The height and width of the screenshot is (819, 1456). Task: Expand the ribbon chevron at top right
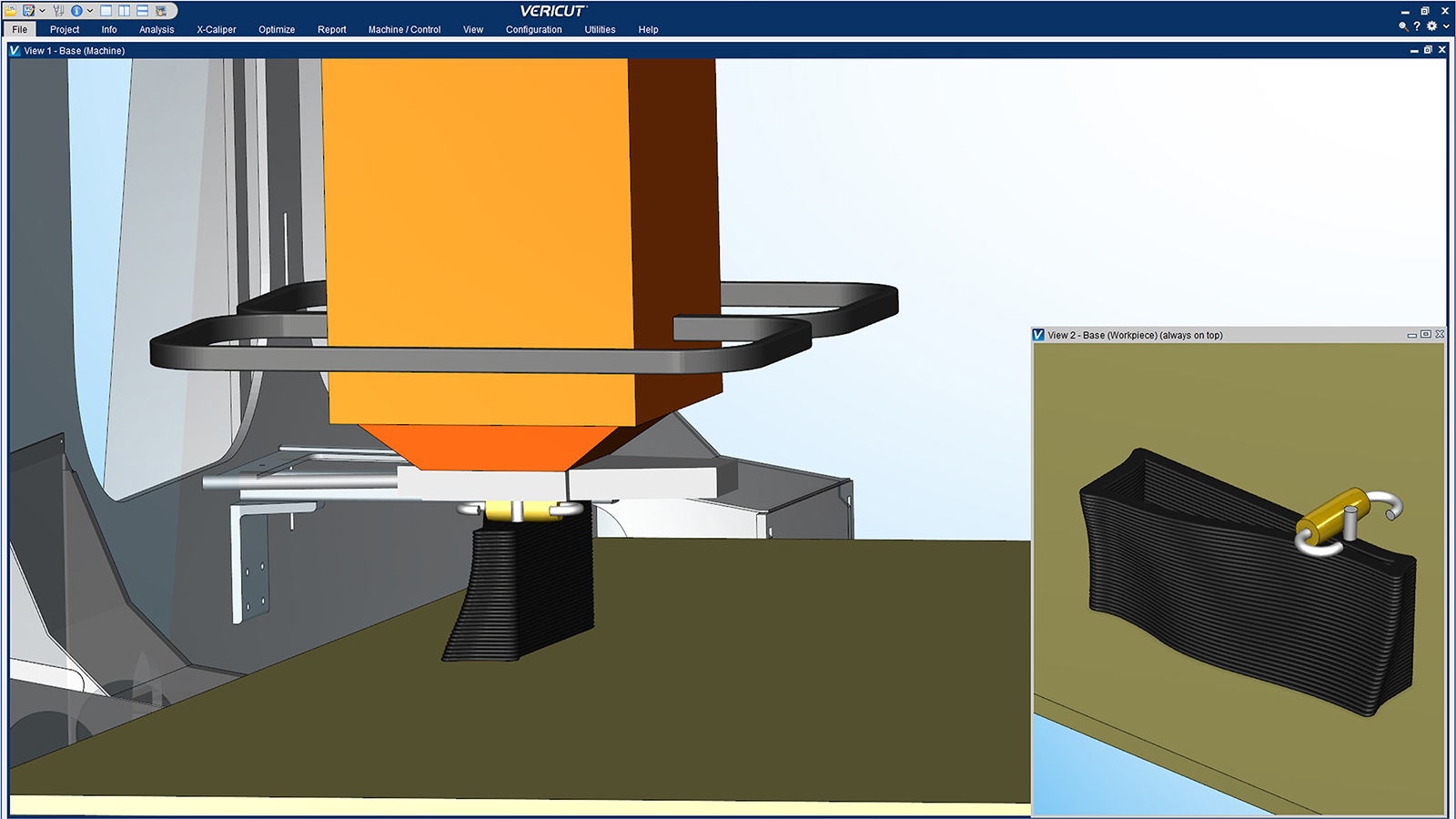tap(1446, 26)
